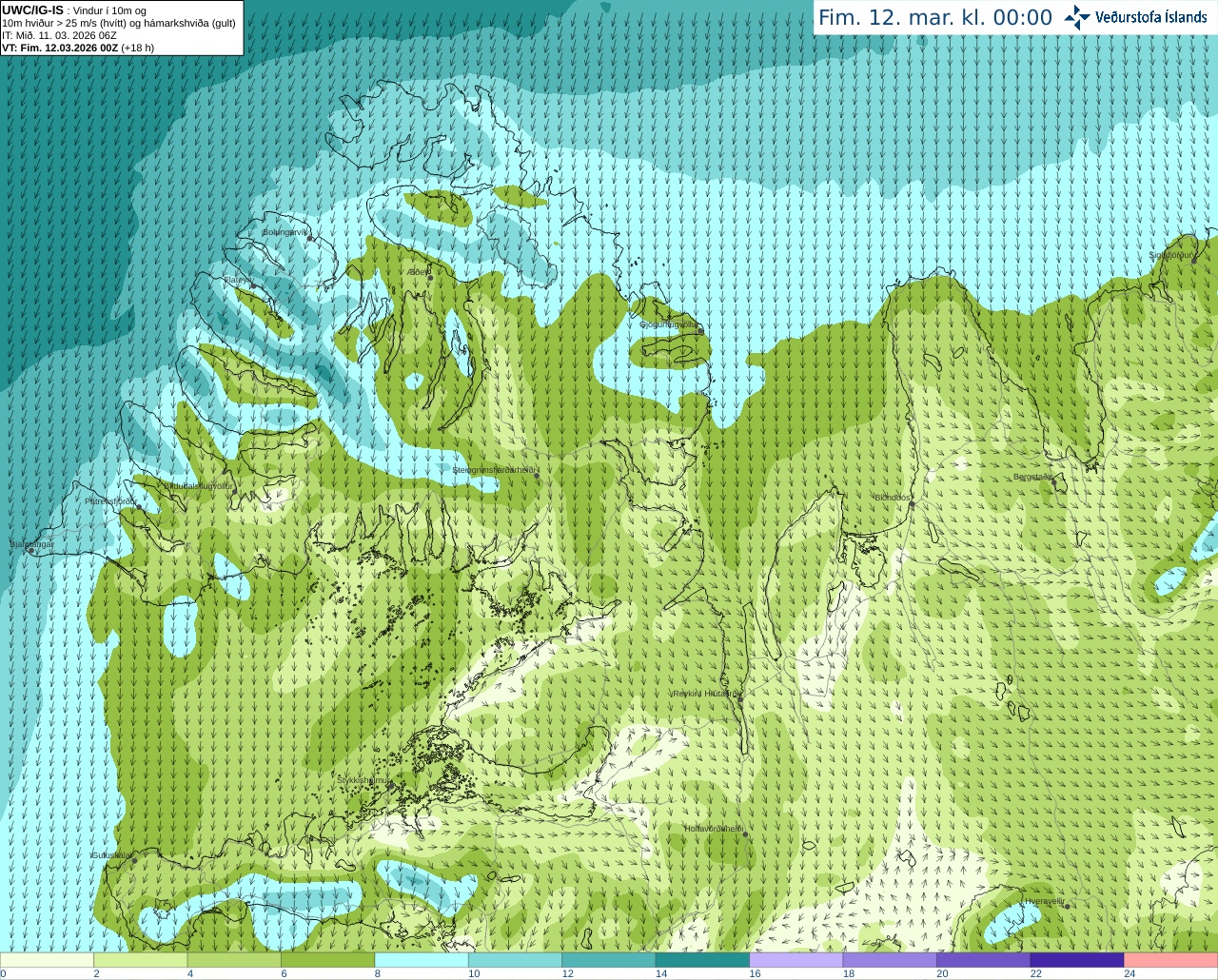Click the Siglufjörður station label

pyautogui.click(x=1171, y=255)
